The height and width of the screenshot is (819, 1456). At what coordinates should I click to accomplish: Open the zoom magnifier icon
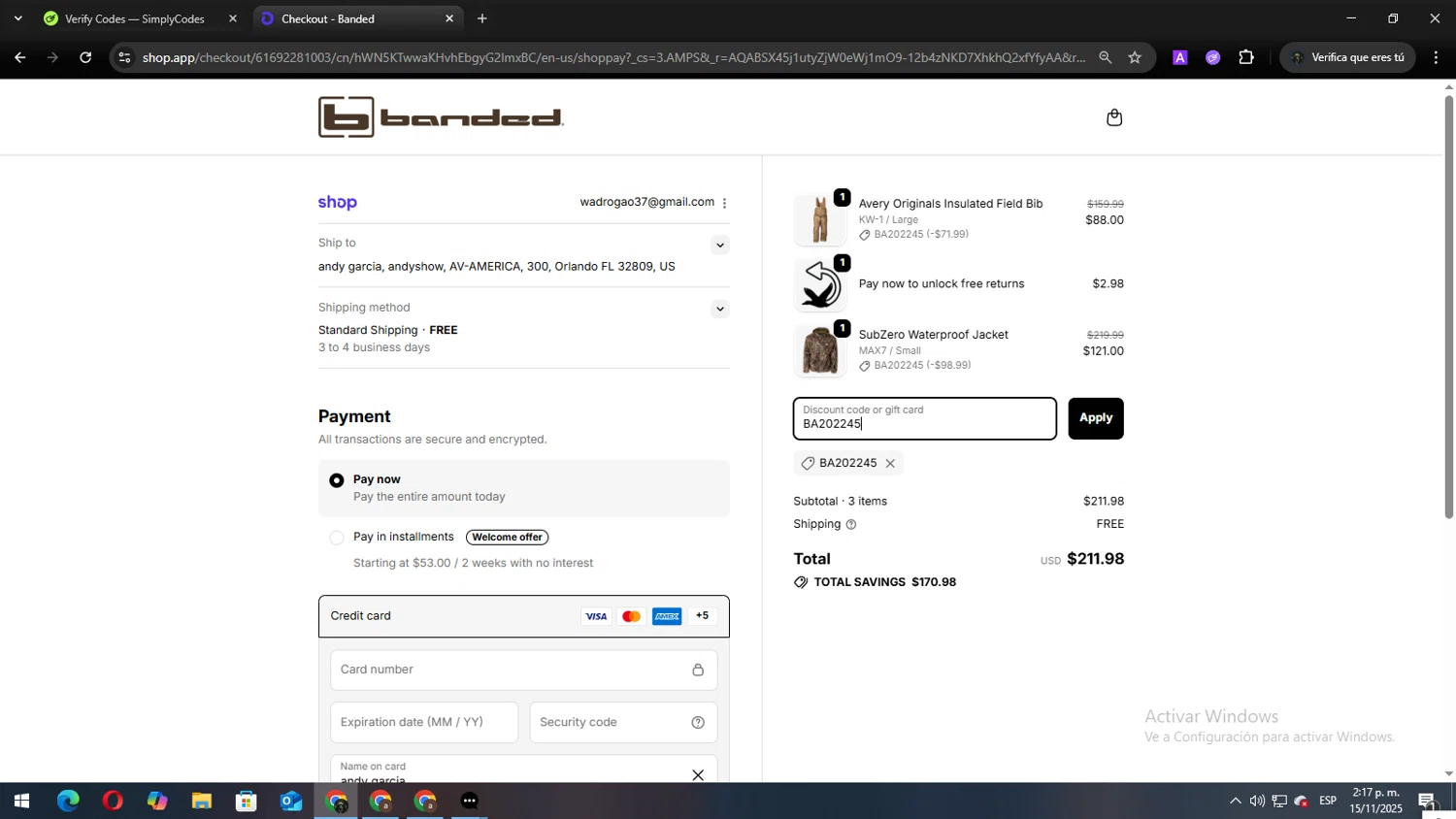[x=1105, y=57]
